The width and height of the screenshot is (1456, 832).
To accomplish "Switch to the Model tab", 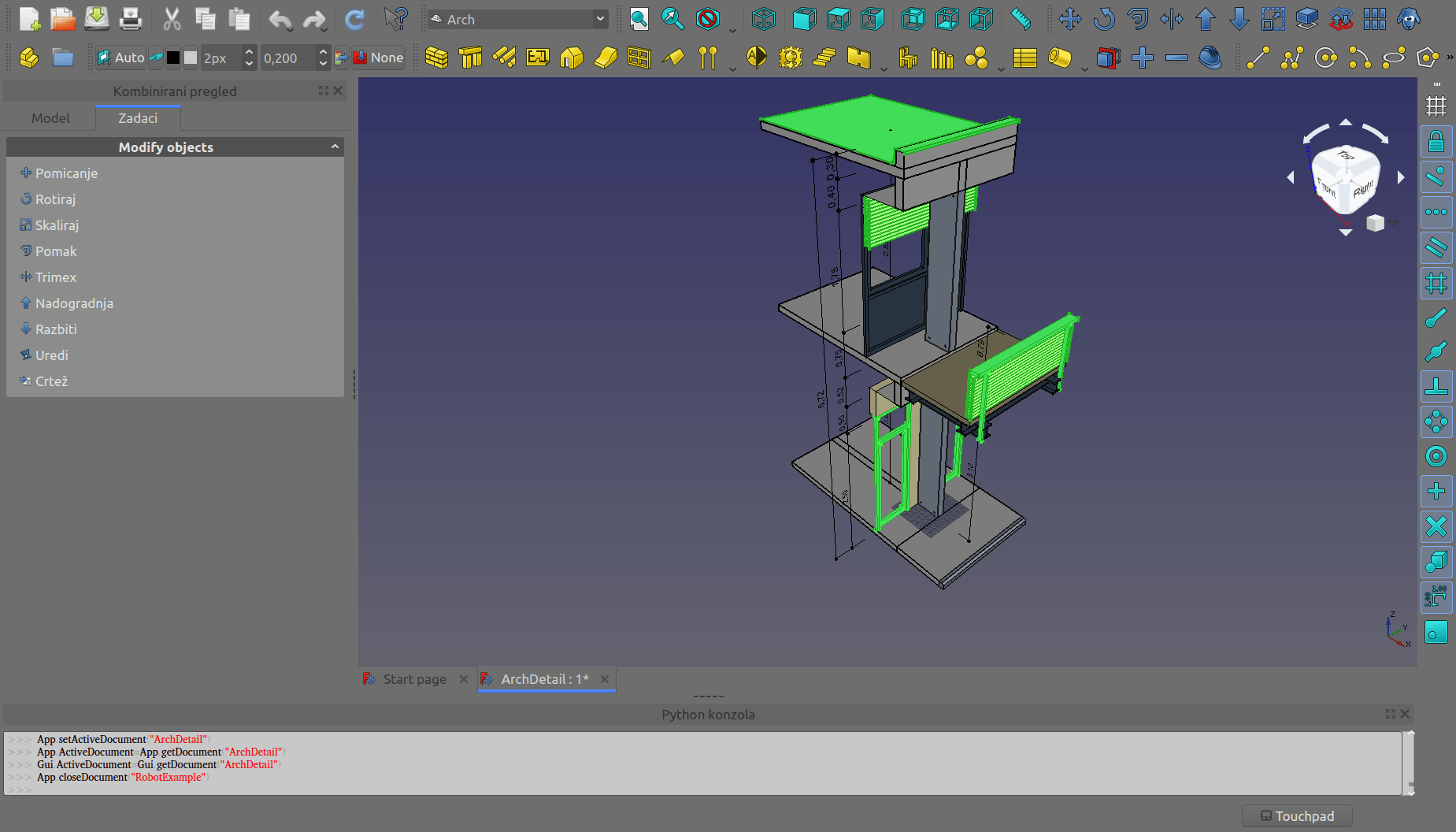I will coord(50,118).
